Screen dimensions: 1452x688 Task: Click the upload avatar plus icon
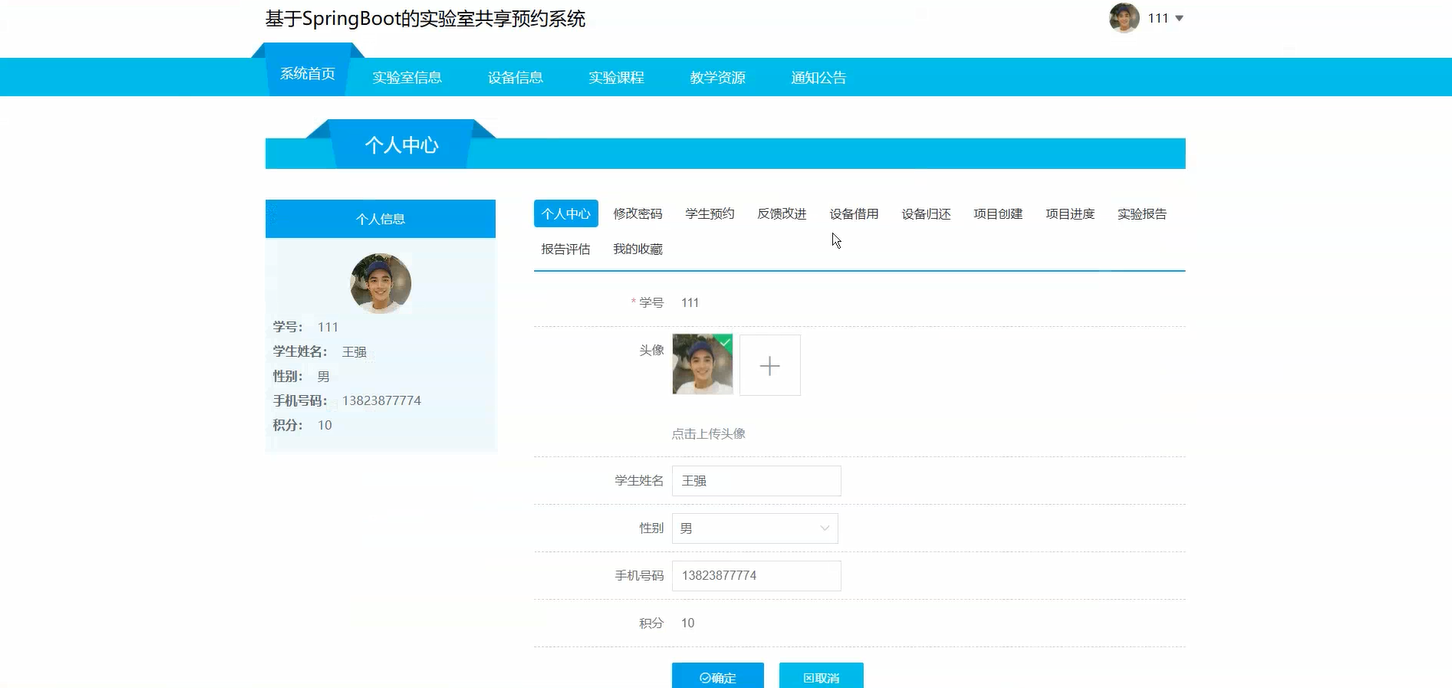pos(770,364)
